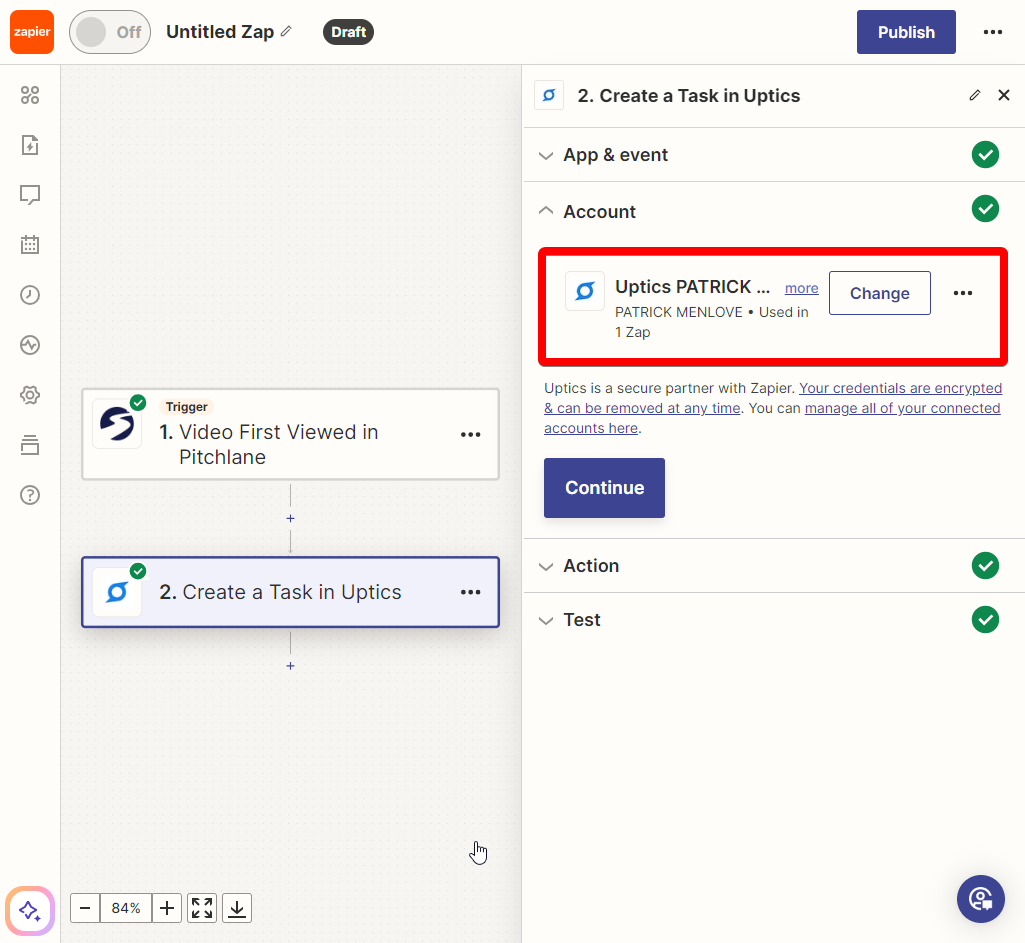The width and height of the screenshot is (1025, 943).
Task: Fit the canvas to view icon
Action: click(202, 908)
